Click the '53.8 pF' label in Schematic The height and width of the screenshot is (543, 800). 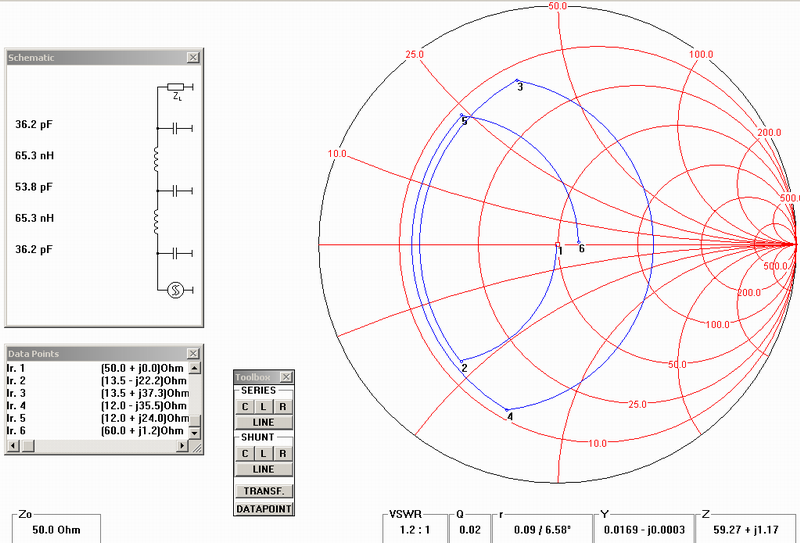34,187
